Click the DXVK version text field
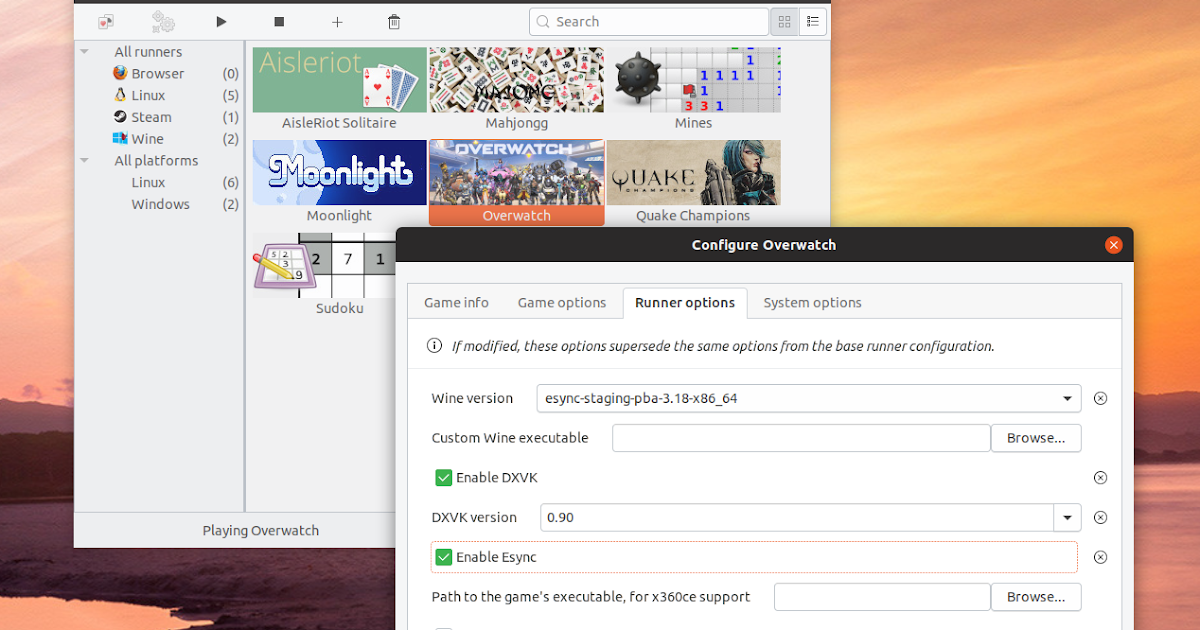The height and width of the screenshot is (630, 1200). tap(797, 518)
